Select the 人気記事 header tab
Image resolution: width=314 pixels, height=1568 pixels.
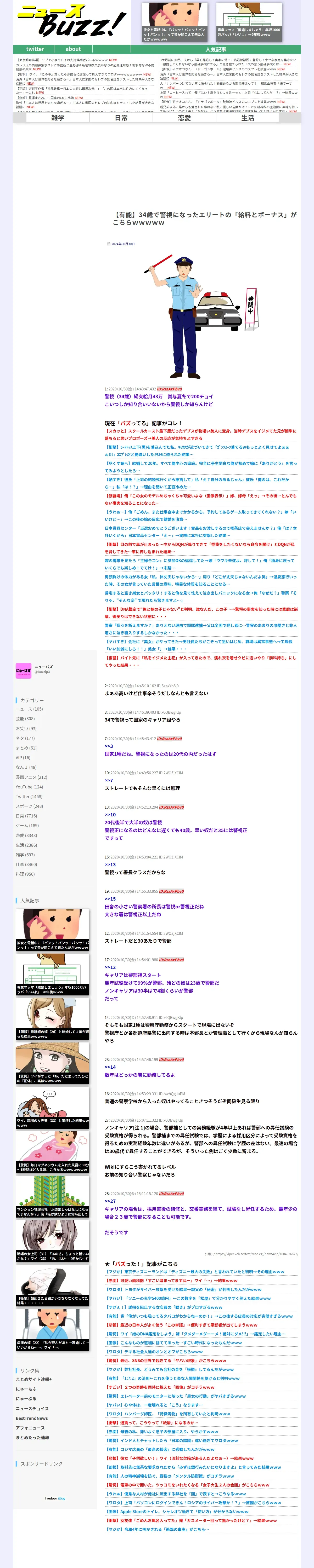pos(215,49)
